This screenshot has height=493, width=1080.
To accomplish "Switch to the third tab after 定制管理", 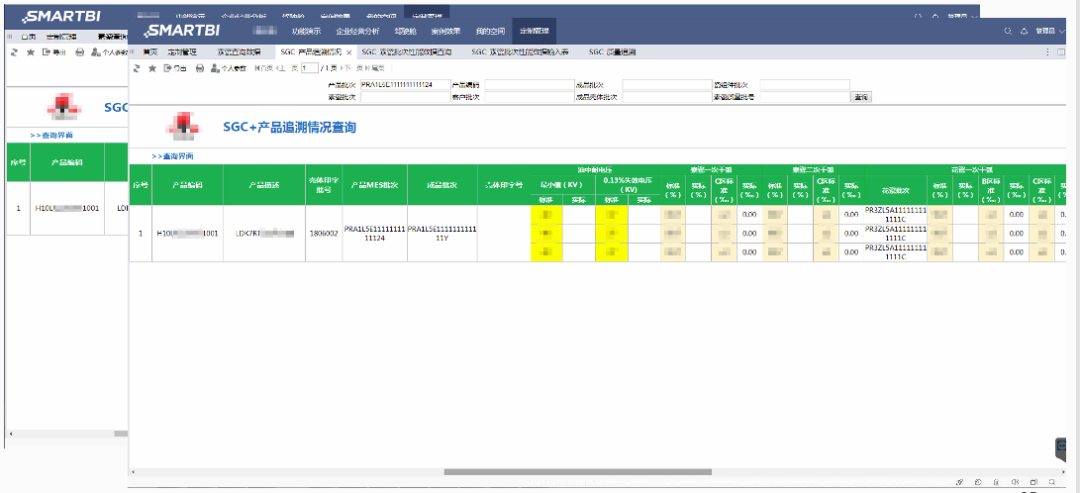I will 238,52.
